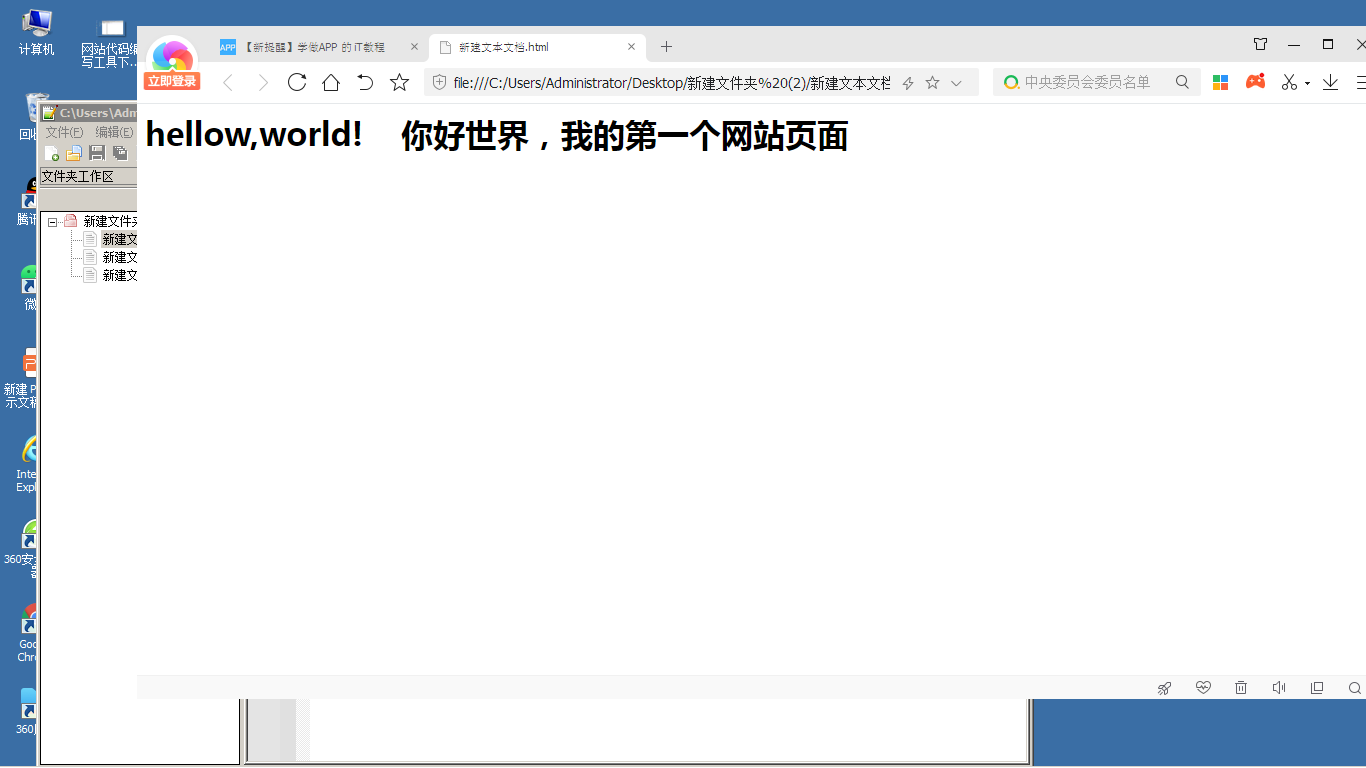1366x768 pixels.
Task: Click new file icon in editor toolbar
Action: pos(51,153)
